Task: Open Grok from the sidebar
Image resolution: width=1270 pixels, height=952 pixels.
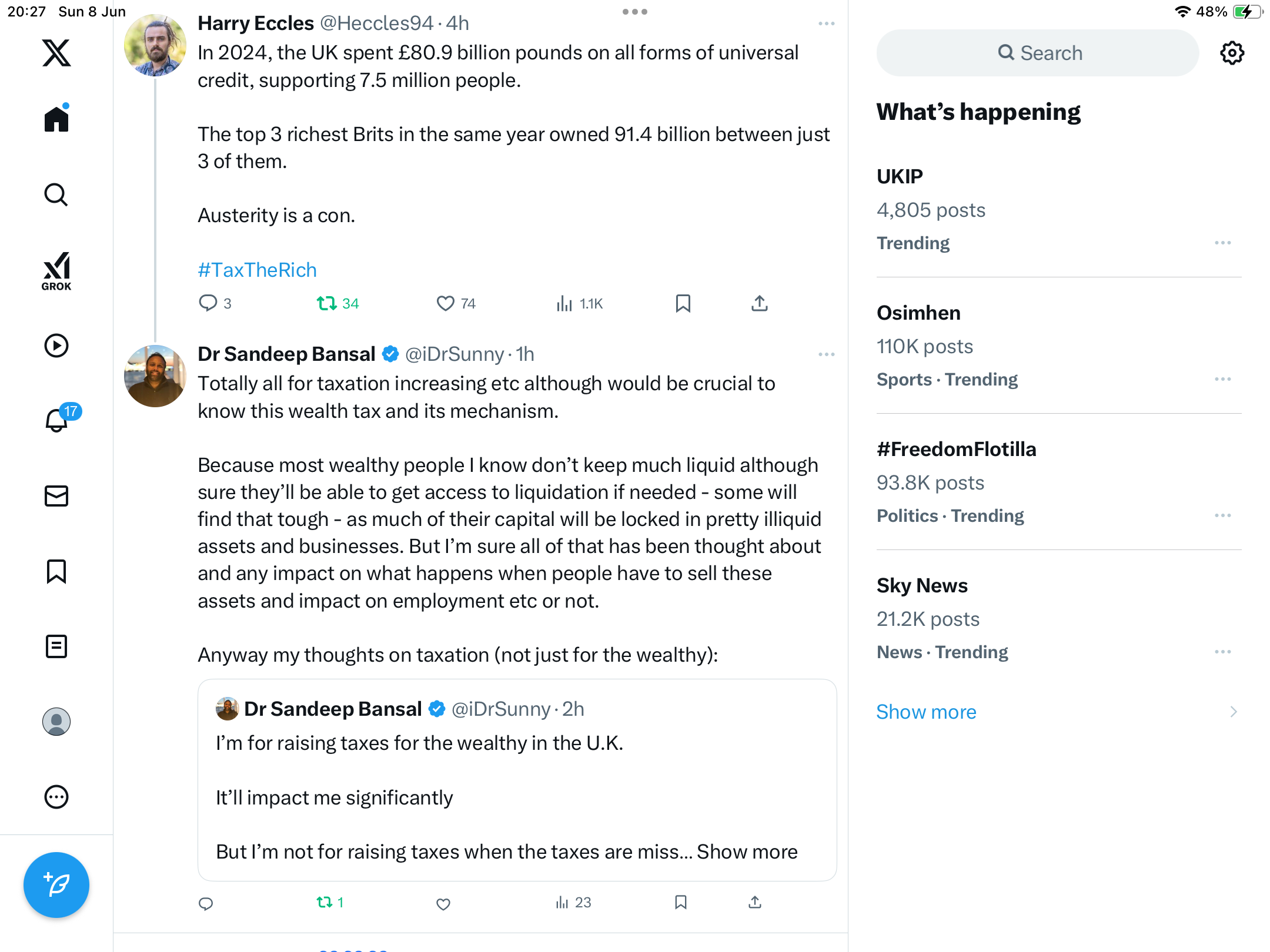Action: pos(56,271)
